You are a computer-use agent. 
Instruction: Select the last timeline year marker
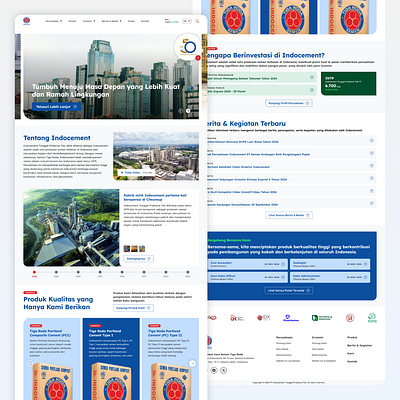pyautogui.click(x=188, y=272)
